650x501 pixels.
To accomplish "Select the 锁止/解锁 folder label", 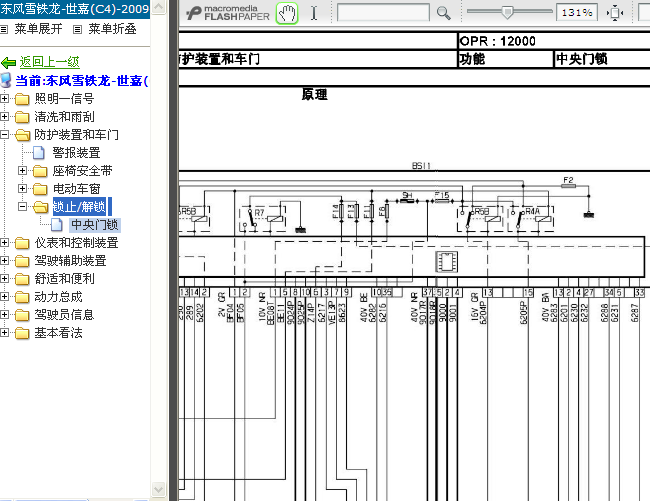I will tap(79, 207).
